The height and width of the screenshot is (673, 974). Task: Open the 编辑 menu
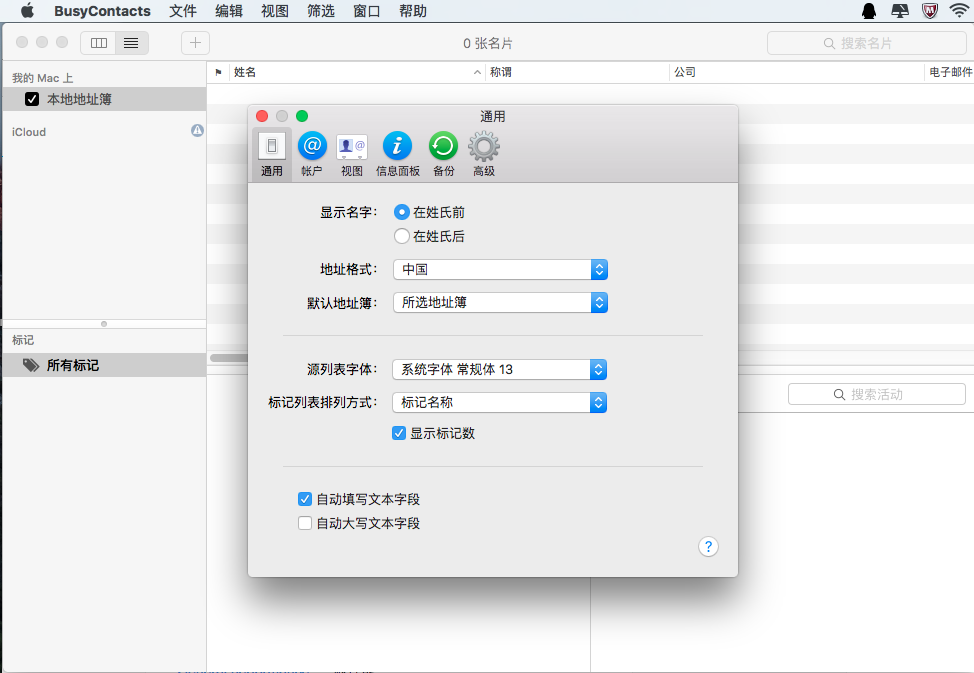[x=229, y=11]
